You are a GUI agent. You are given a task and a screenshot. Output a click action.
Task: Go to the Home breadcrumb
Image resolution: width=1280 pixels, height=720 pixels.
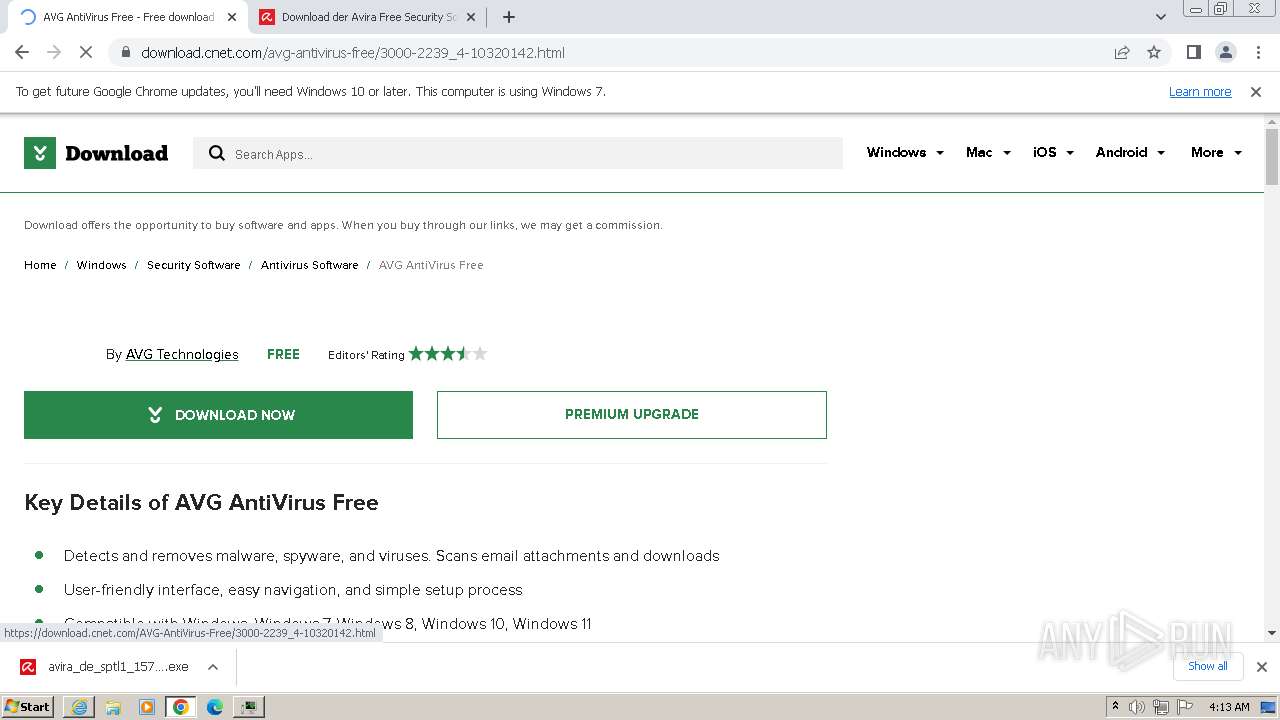coord(40,265)
